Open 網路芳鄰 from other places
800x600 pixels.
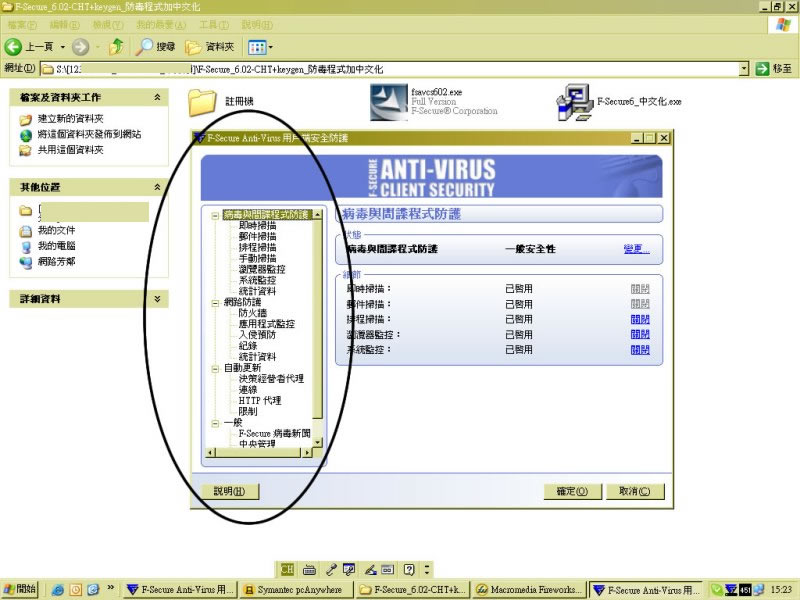point(56,262)
